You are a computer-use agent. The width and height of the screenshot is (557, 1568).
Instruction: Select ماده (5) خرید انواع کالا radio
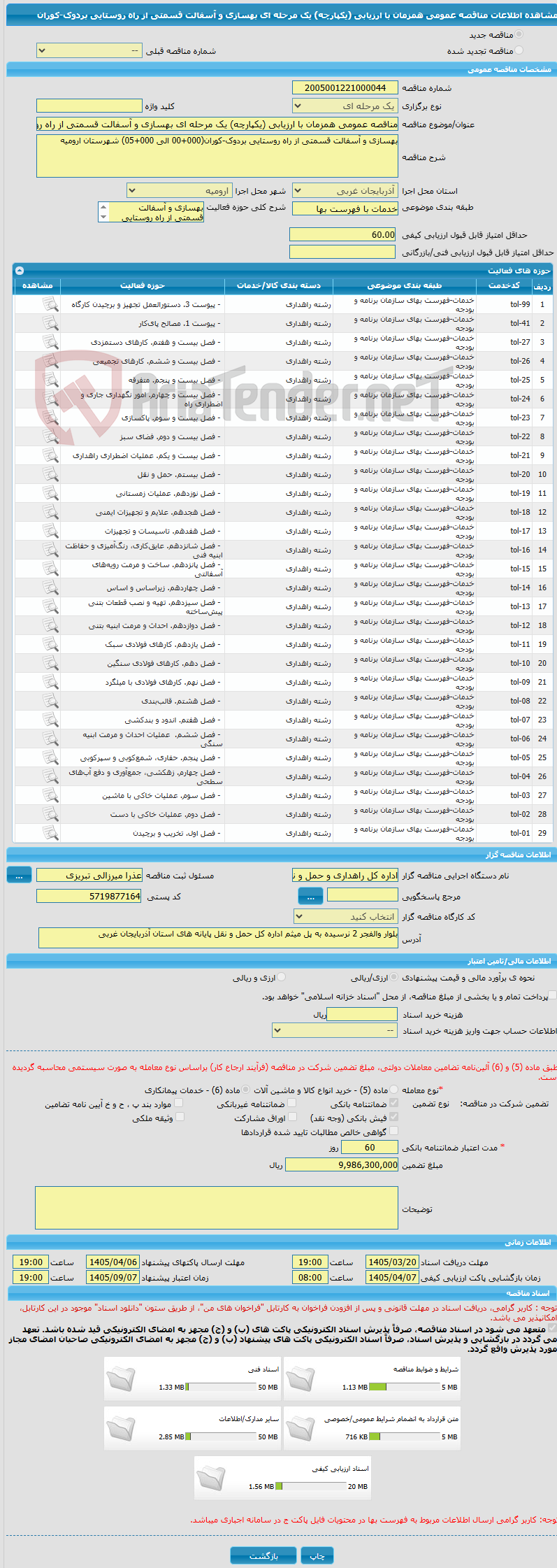point(394,1089)
